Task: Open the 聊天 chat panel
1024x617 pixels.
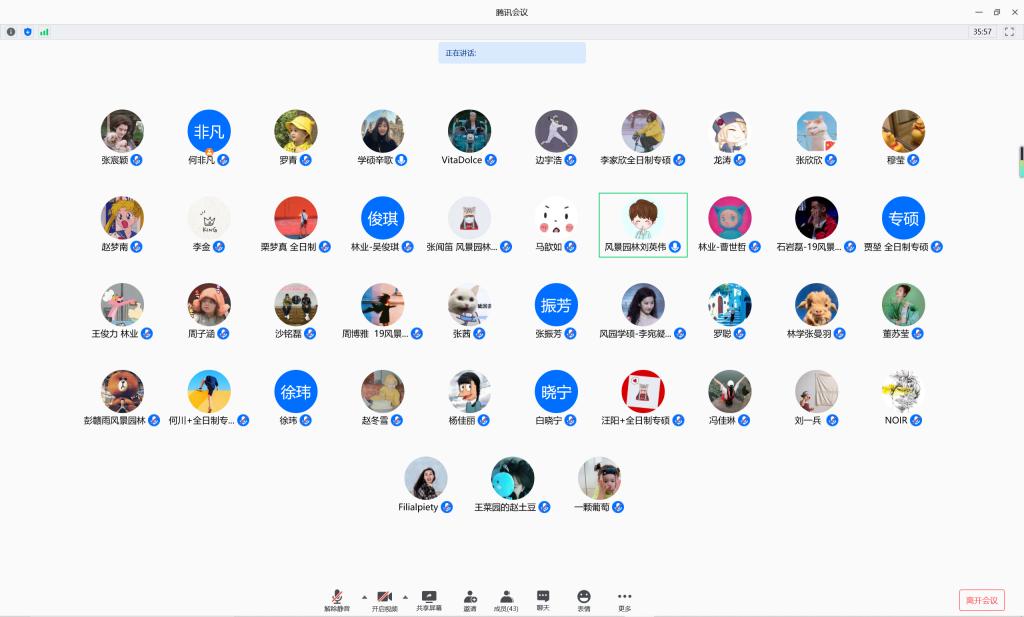Action: [543, 599]
